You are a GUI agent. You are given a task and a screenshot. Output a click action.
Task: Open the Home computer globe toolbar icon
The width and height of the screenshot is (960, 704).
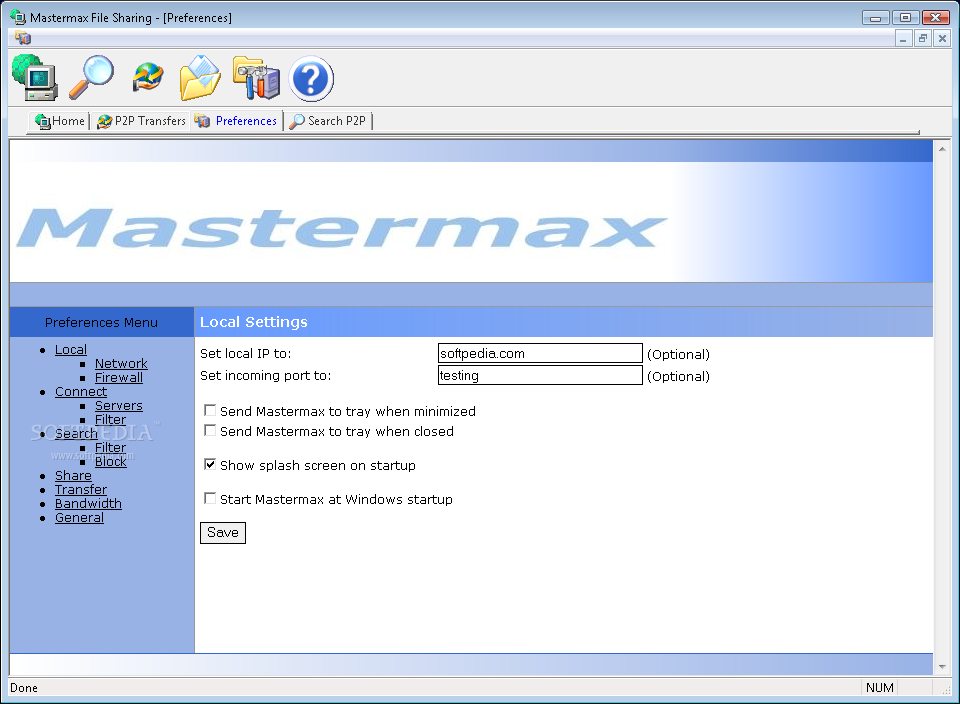(35, 78)
